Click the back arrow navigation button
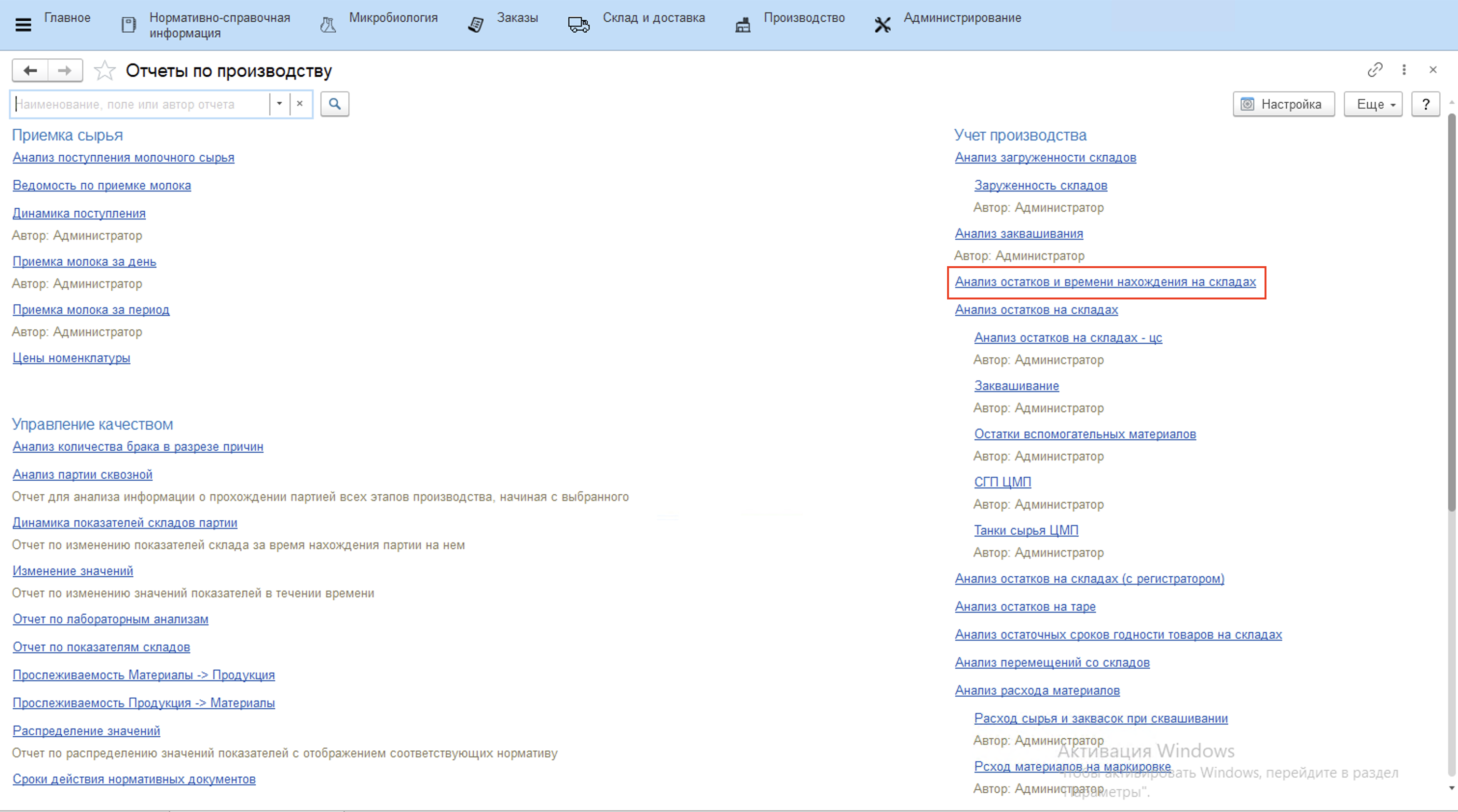This screenshot has height=812, width=1458. click(30, 71)
